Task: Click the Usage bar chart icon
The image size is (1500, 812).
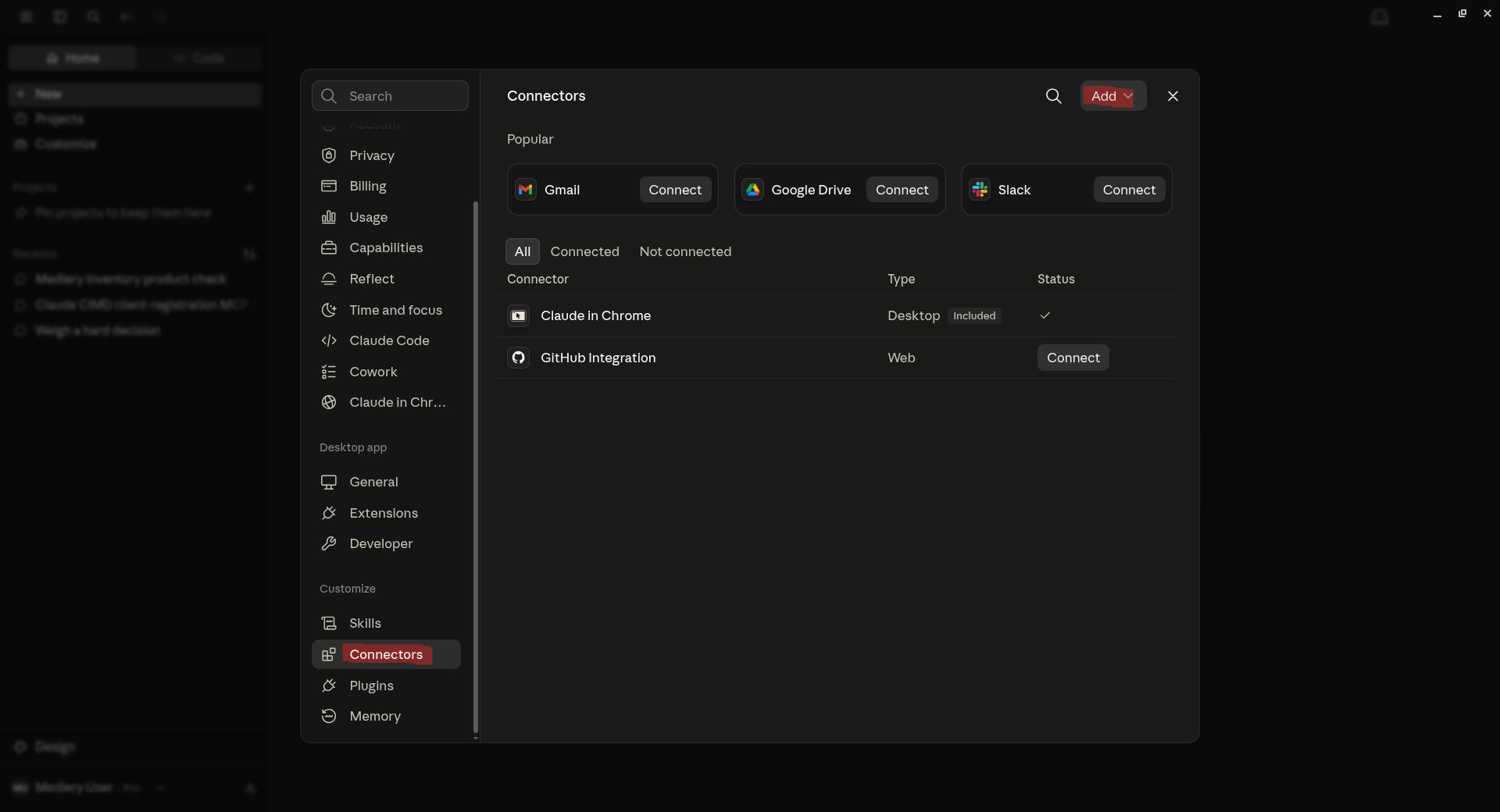Action: click(x=329, y=217)
